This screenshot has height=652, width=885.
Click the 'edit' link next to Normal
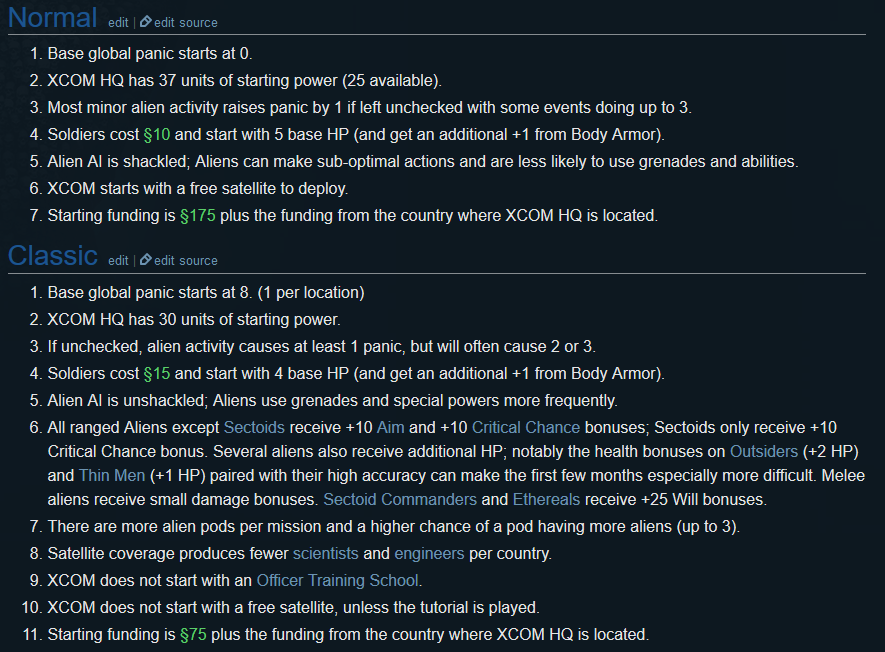tap(118, 22)
